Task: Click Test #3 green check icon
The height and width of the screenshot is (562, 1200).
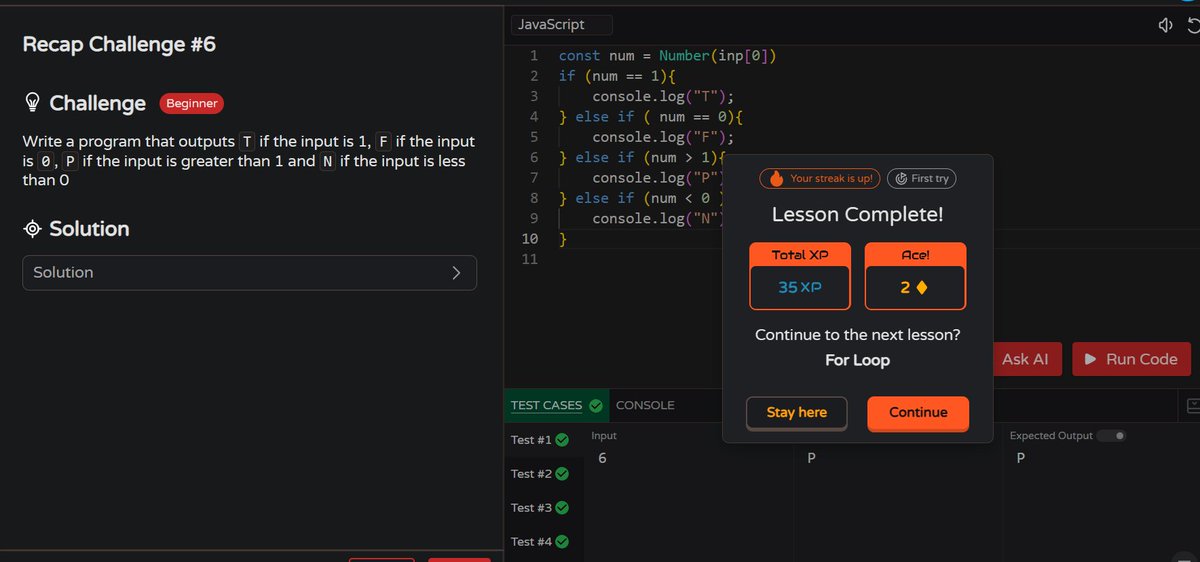Action: [x=562, y=508]
